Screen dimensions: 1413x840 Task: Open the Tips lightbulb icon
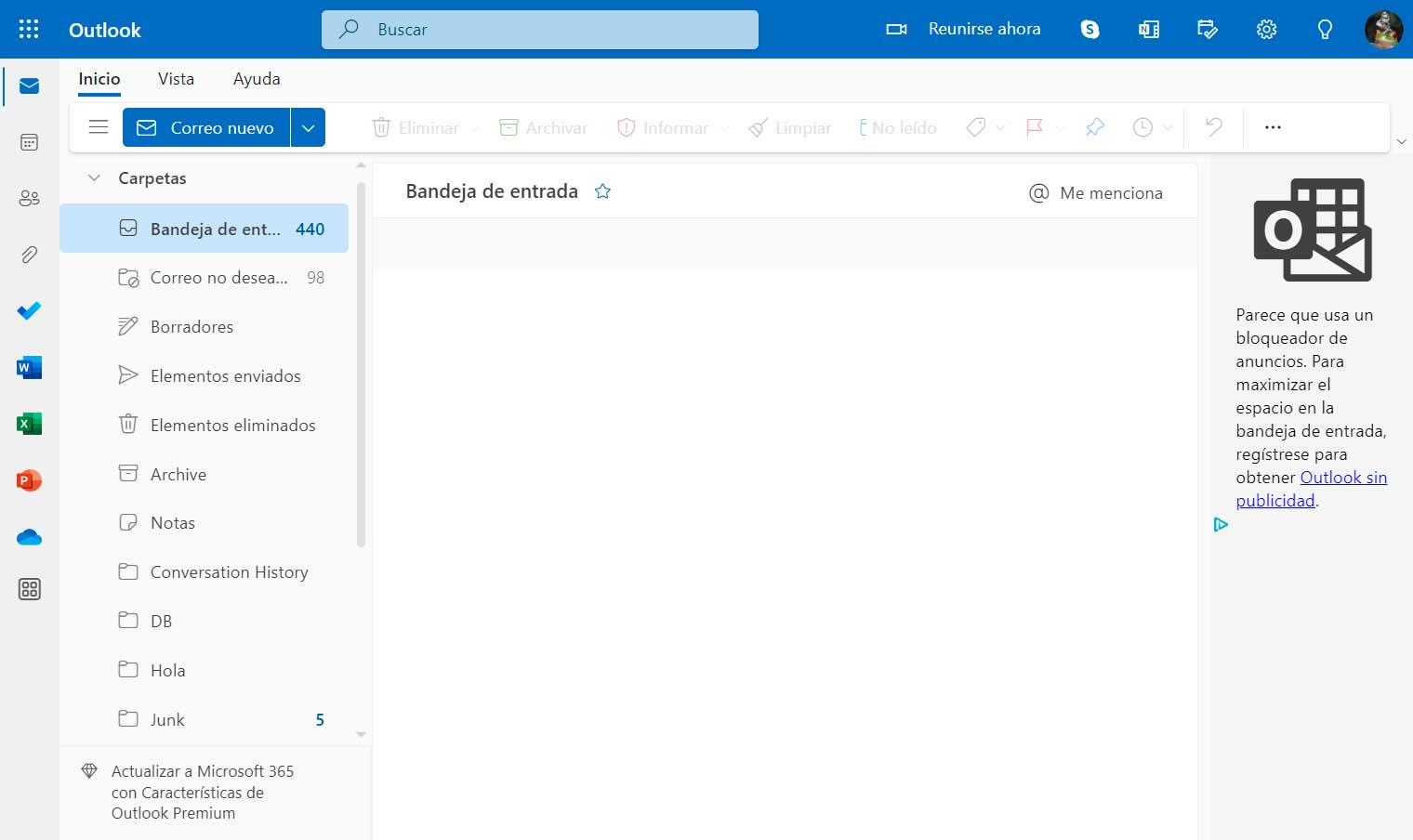pos(1325,29)
